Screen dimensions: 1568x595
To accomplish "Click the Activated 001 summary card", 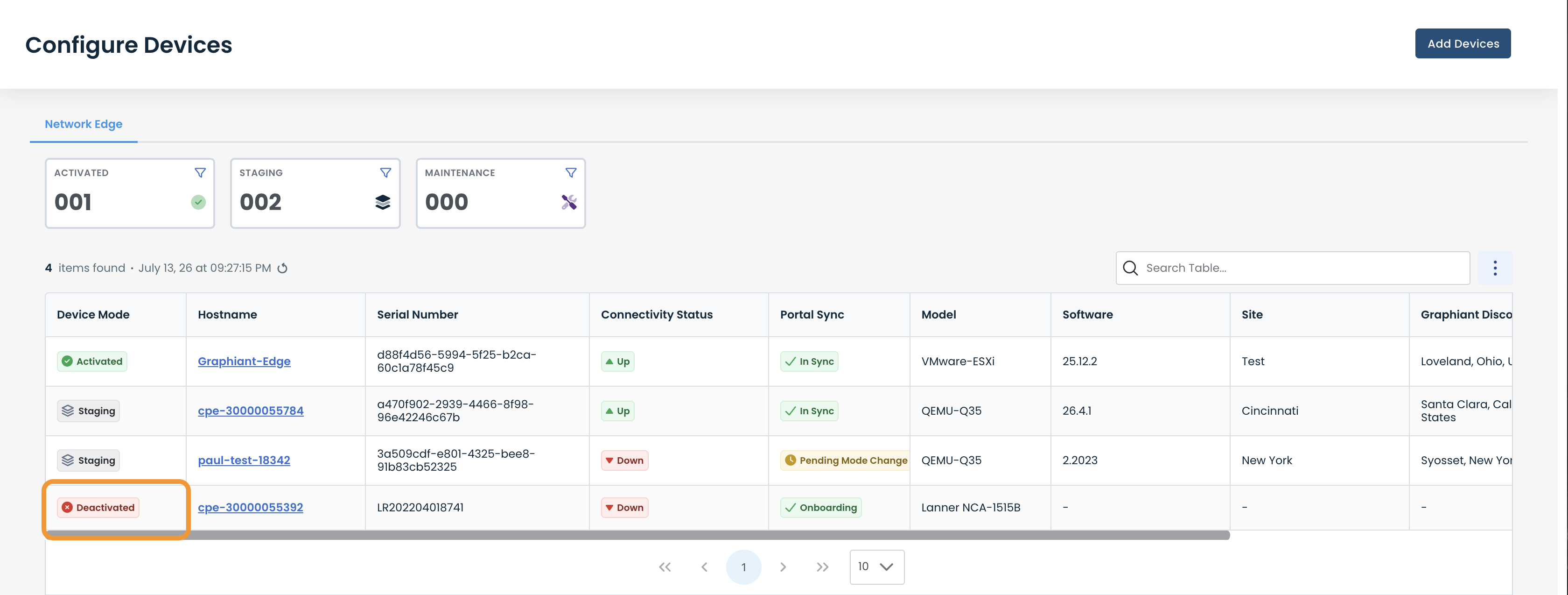I will [x=130, y=193].
